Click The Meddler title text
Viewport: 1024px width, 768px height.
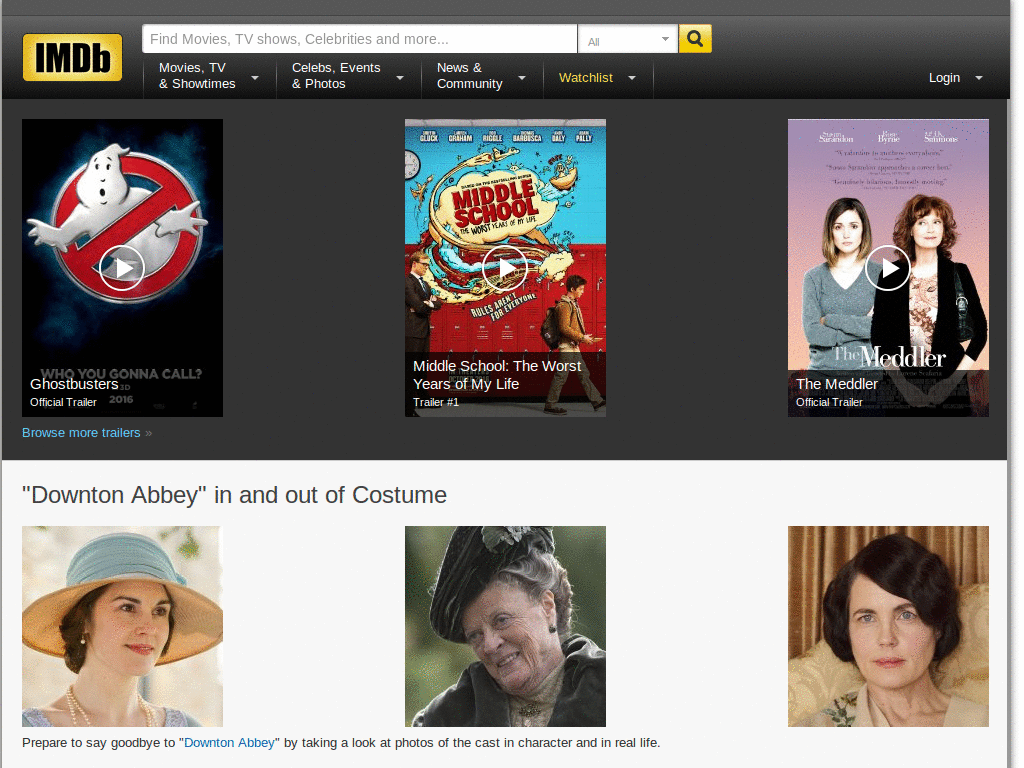click(837, 384)
